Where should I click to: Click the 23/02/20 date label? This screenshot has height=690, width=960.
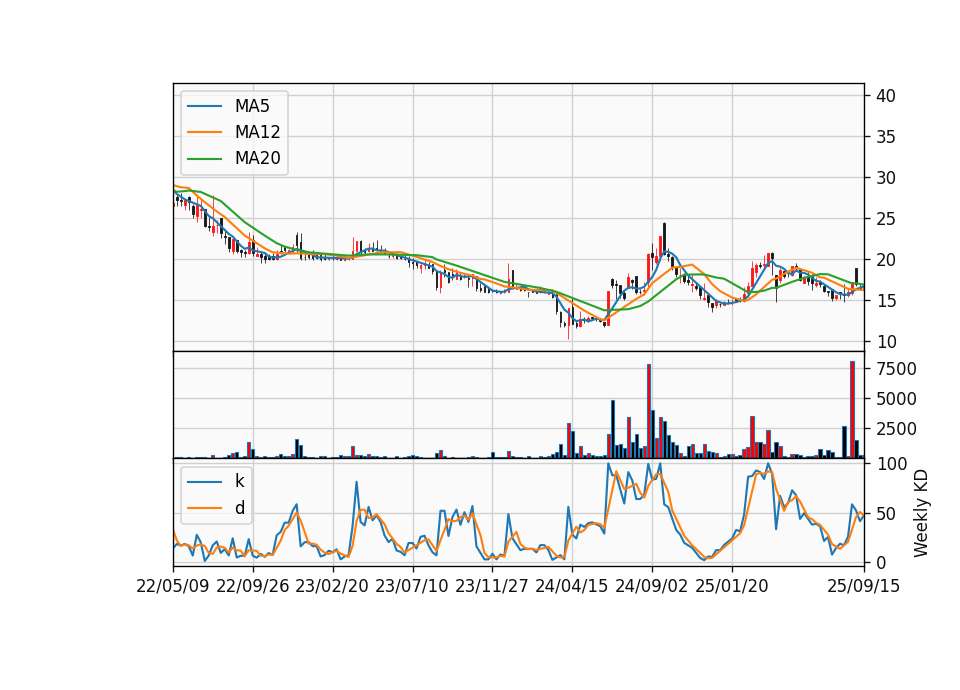coord(332,586)
